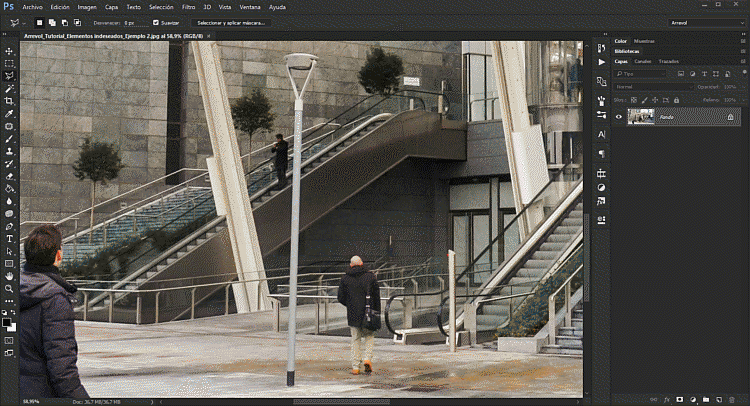Screen dimensions: 750x406
Task: Choose Add to selection mode
Action: (52, 22)
